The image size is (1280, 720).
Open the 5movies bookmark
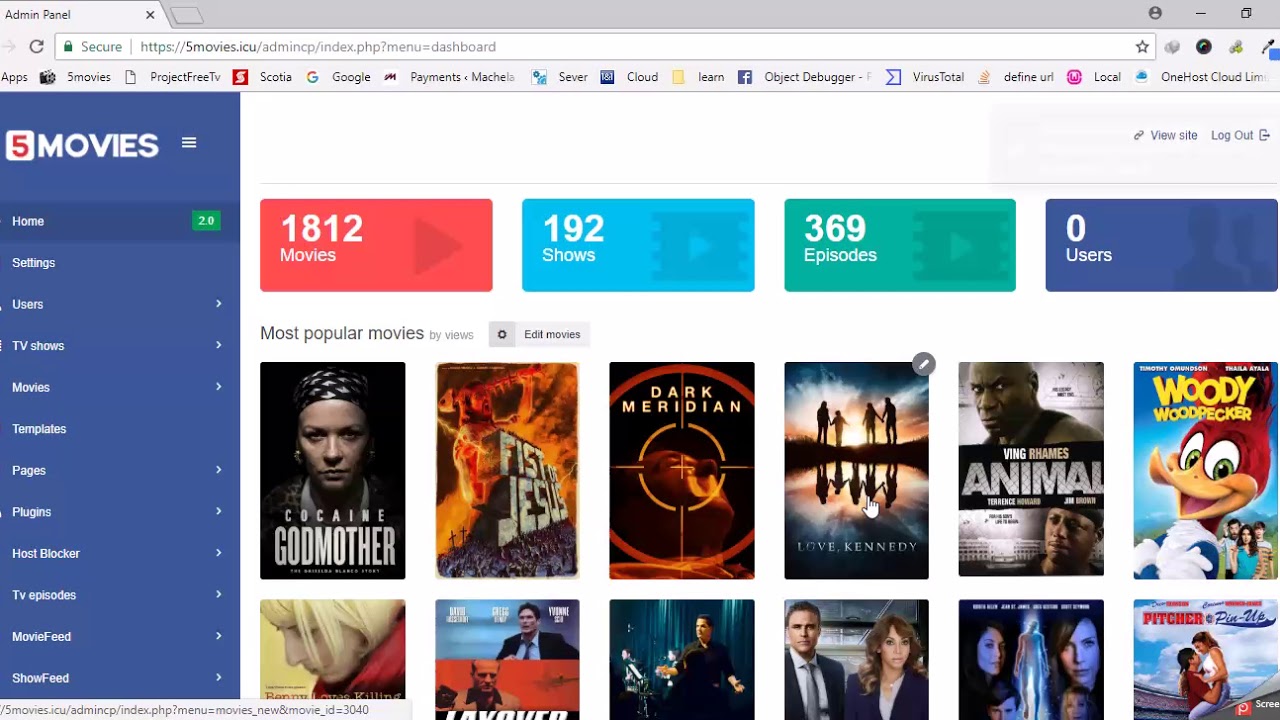tap(75, 77)
